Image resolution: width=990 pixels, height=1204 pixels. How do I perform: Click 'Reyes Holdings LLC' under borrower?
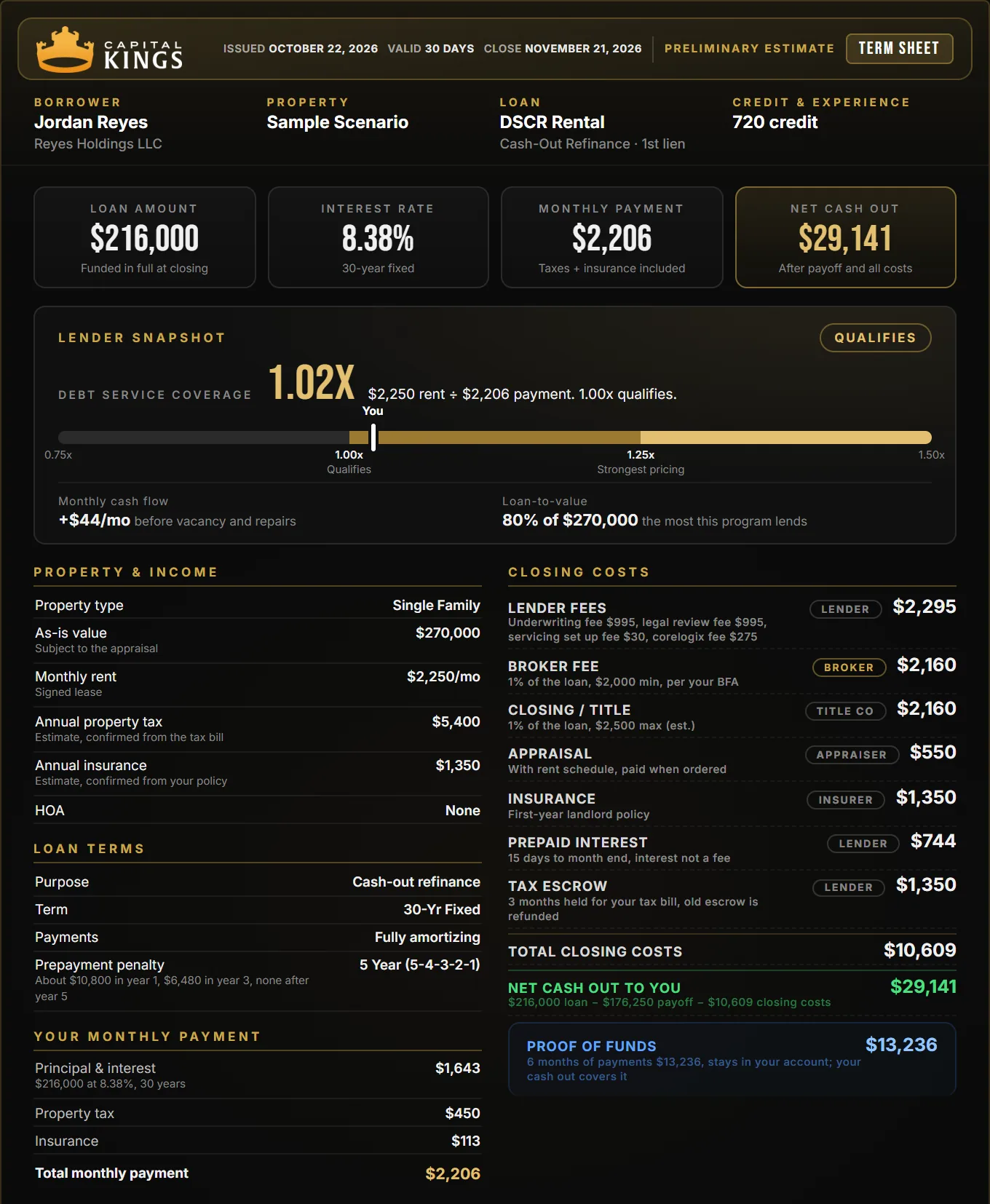(98, 144)
